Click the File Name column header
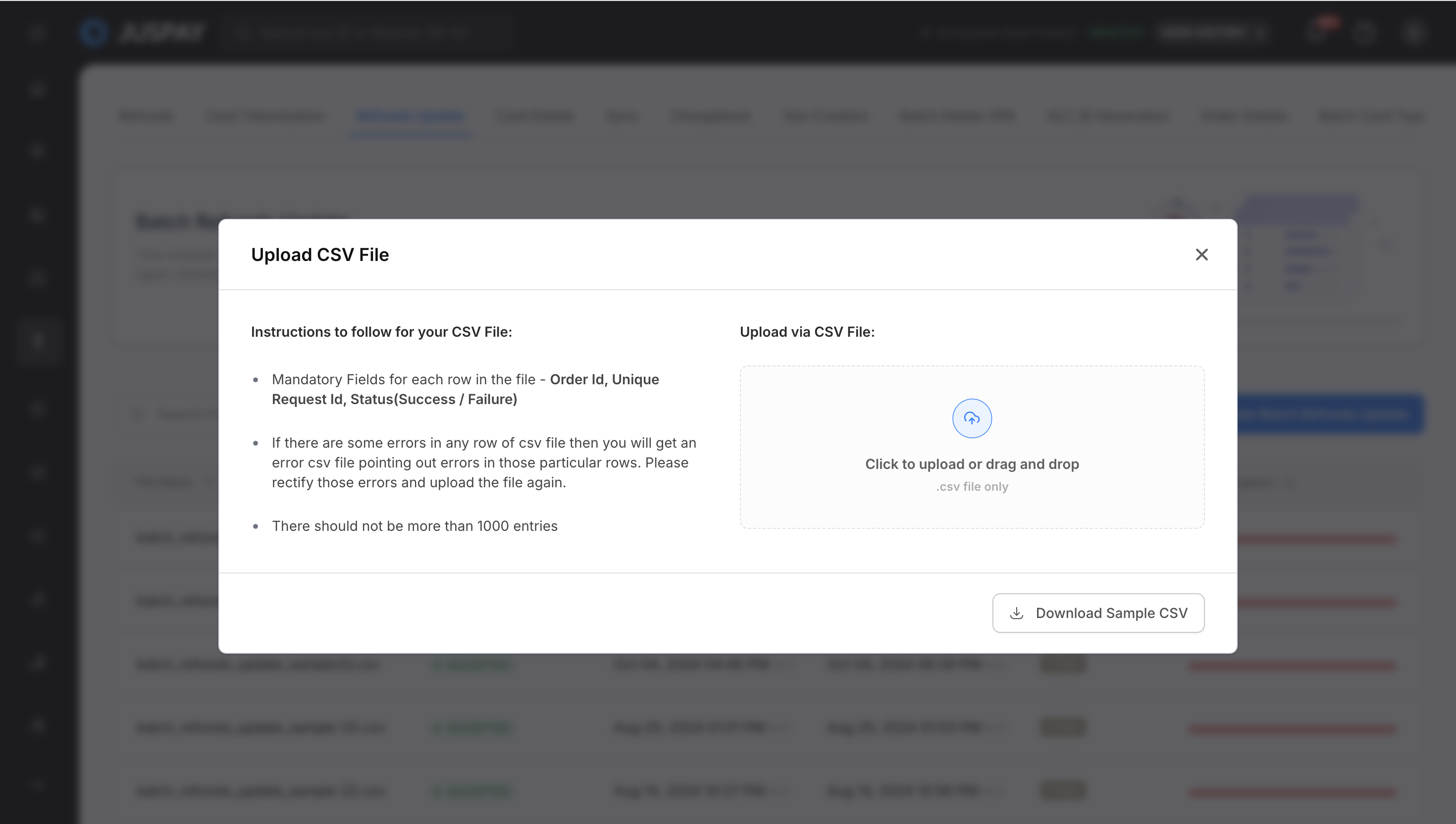The height and width of the screenshot is (824, 1456). tap(164, 482)
